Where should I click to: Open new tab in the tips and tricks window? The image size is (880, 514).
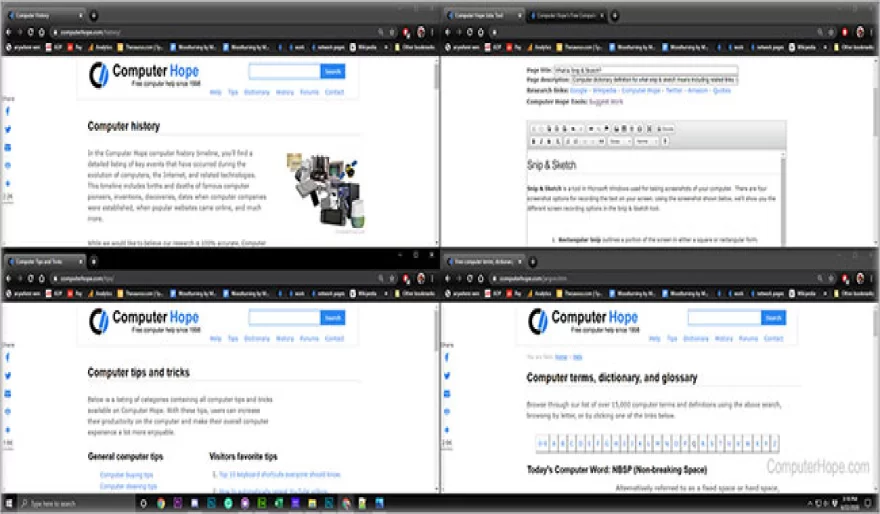[x=94, y=261]
